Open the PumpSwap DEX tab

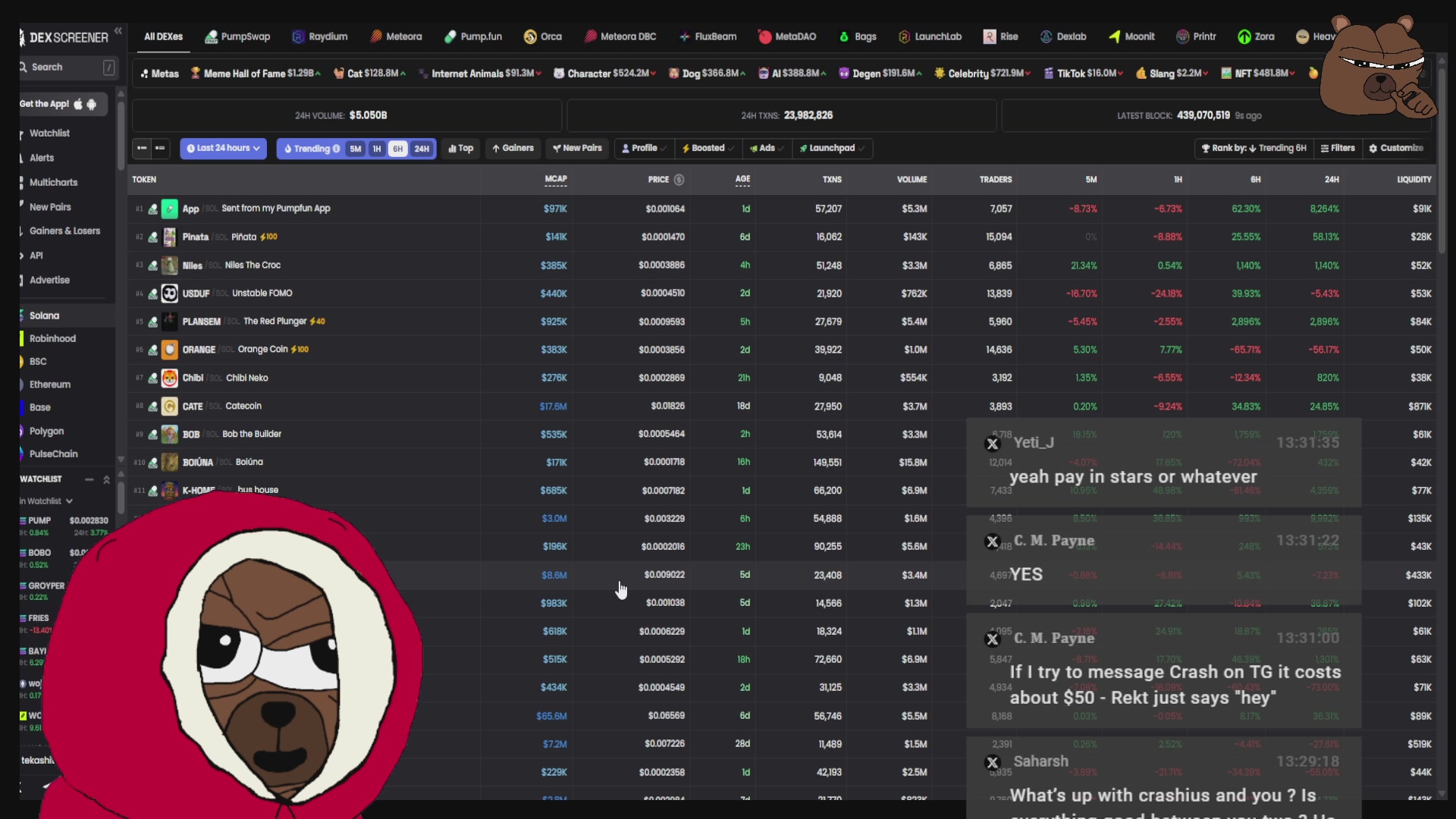pyautogui.click(x=237, y=36)
